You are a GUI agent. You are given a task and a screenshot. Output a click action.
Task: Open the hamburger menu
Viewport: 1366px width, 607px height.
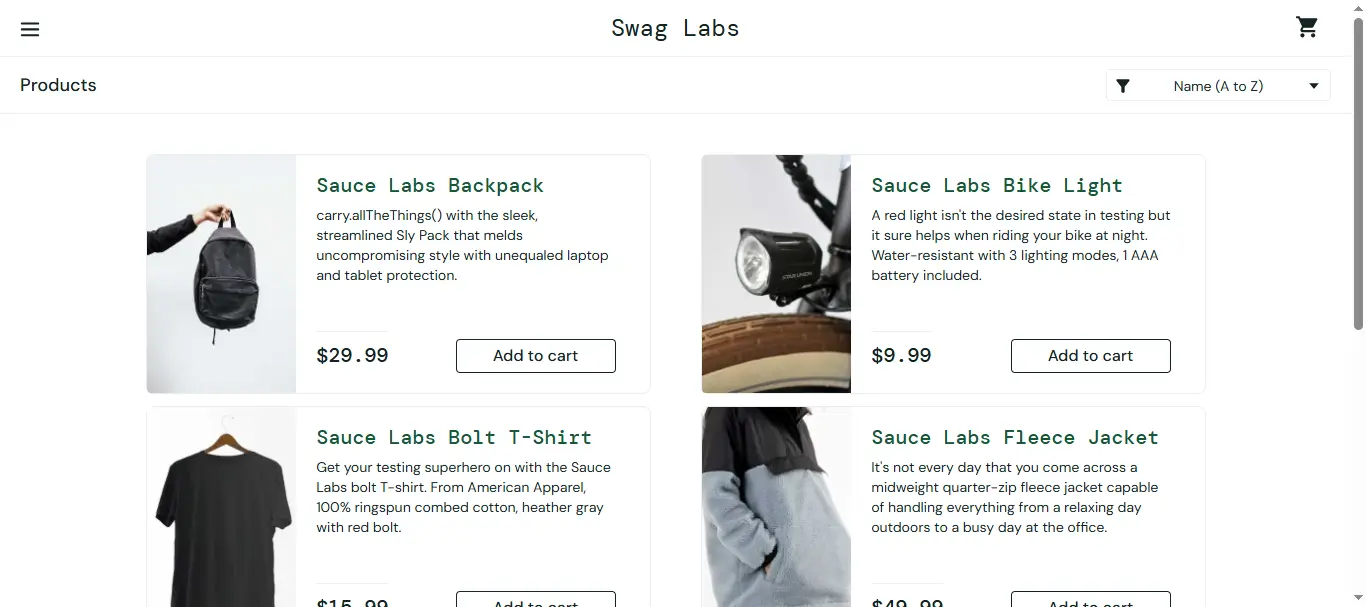click(30, 29)
